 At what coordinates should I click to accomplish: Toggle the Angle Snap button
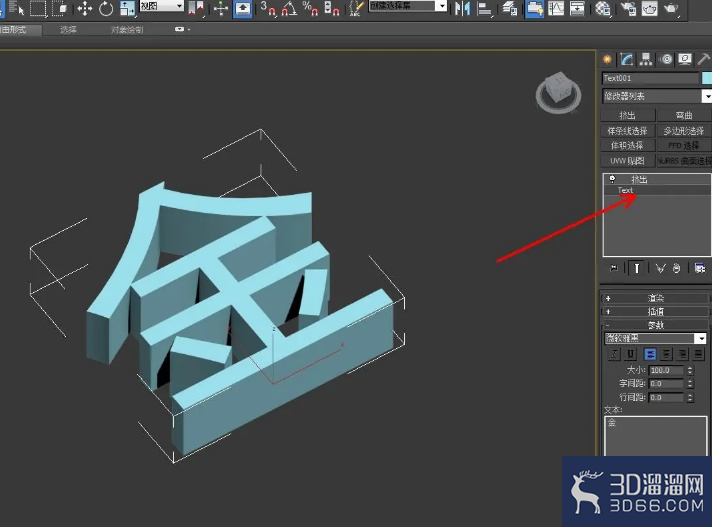[289, 9]
